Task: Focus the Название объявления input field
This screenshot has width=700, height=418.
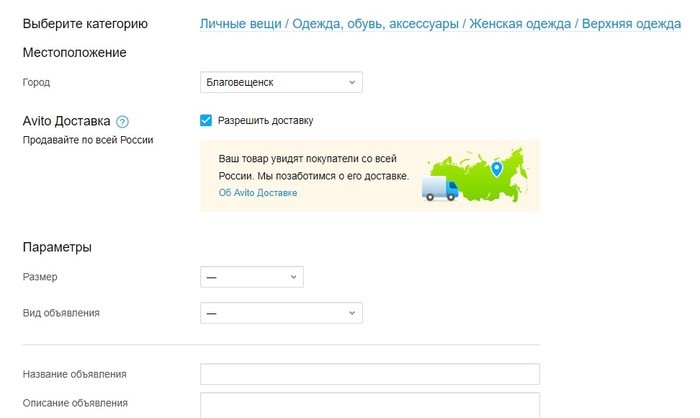Action: (x=370, y=374)
